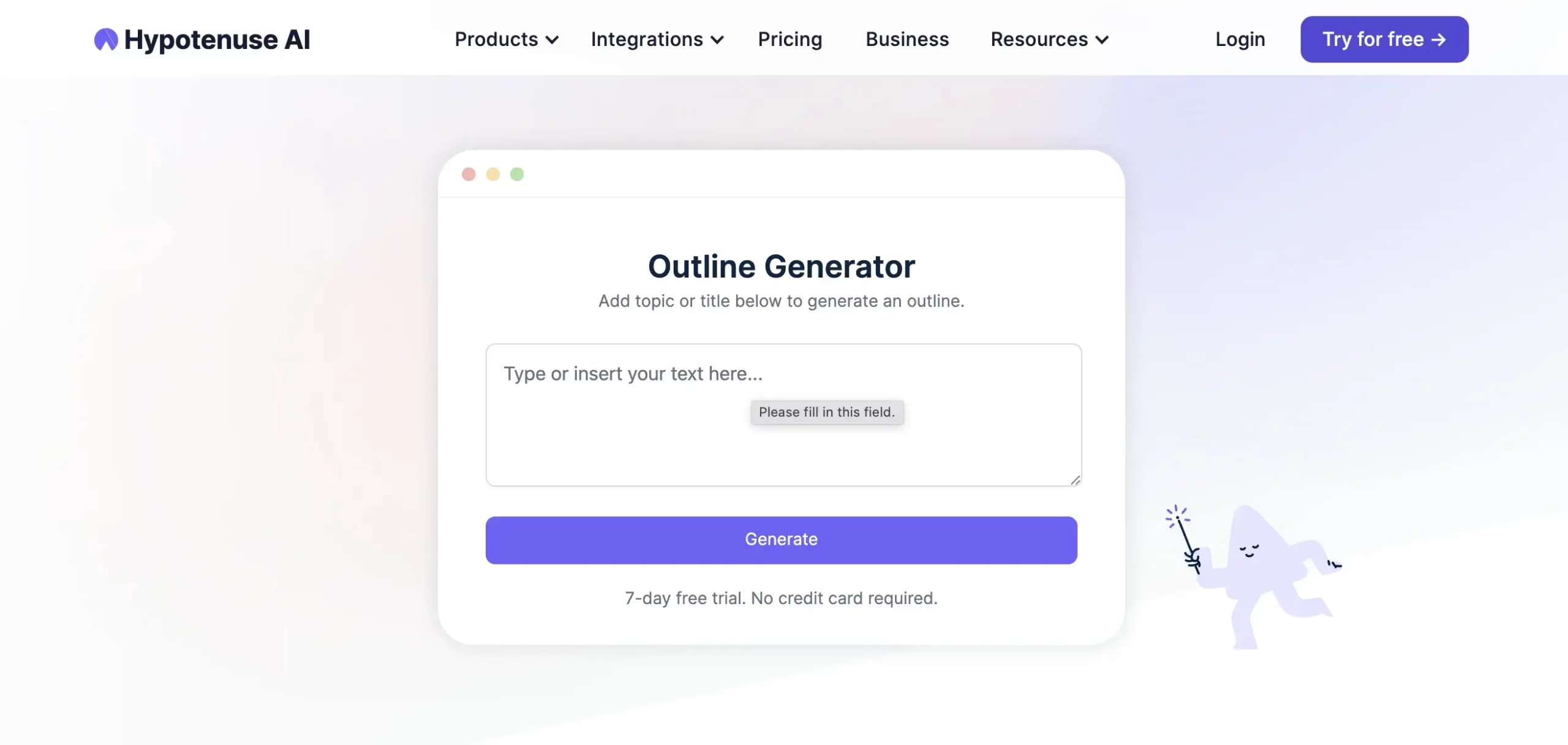Expand the Integrations menu

coord(658,39)
